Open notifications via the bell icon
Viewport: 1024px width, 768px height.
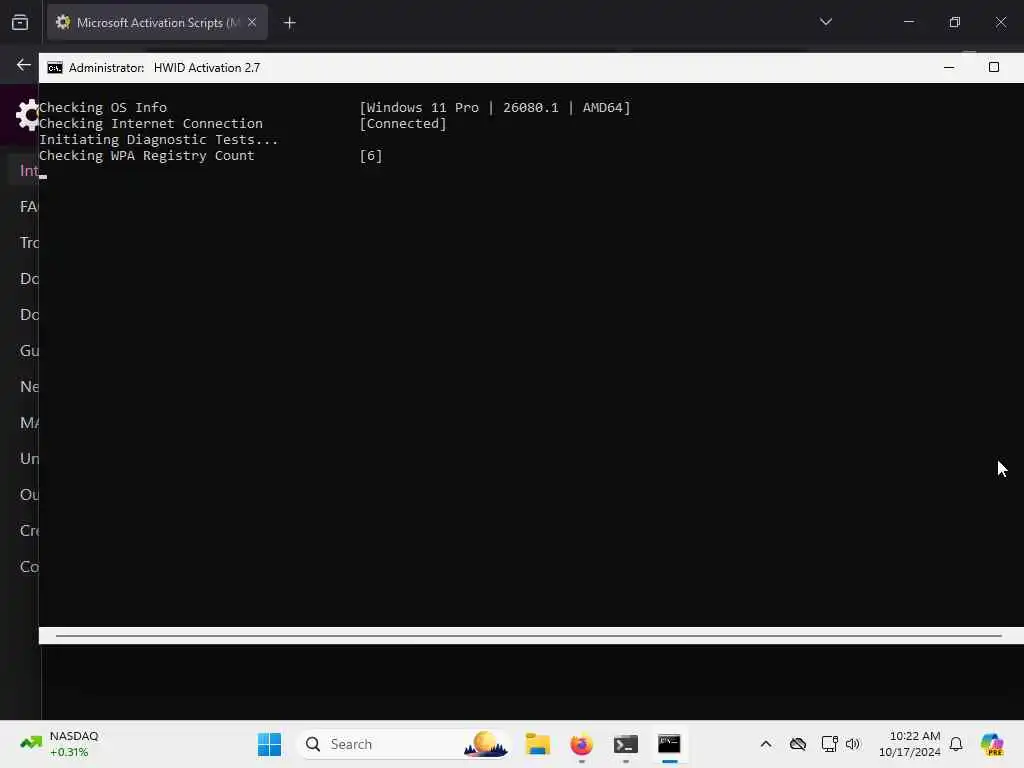[x=956, y=744]
